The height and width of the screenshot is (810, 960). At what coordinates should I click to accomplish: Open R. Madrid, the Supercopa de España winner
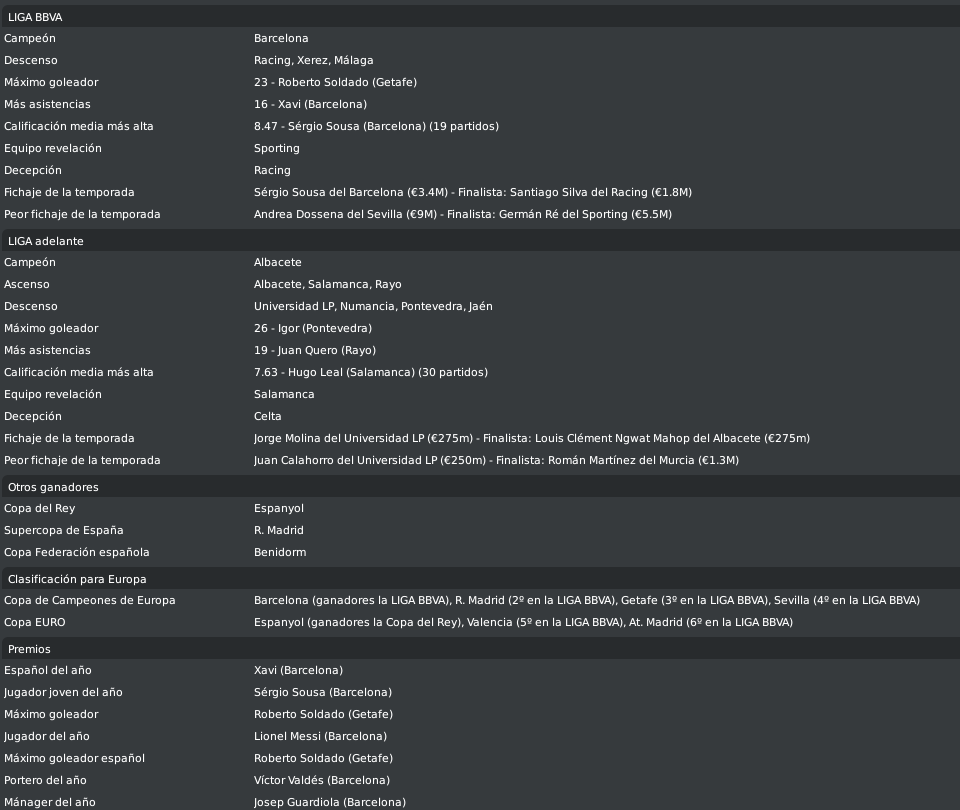point(279,530)
